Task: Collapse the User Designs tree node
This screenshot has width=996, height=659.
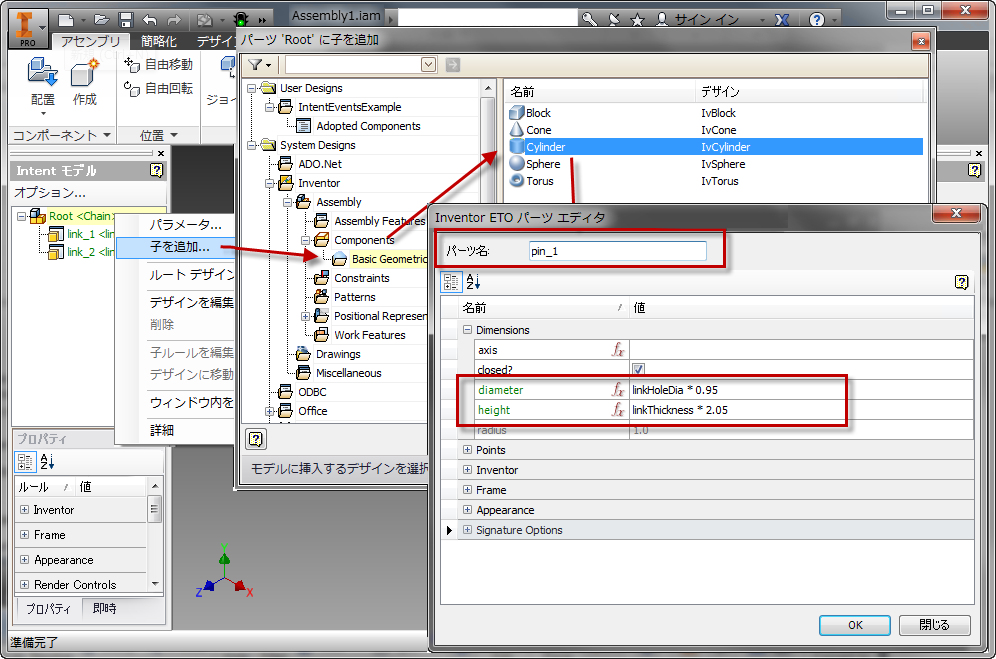Action: (252, 88)
